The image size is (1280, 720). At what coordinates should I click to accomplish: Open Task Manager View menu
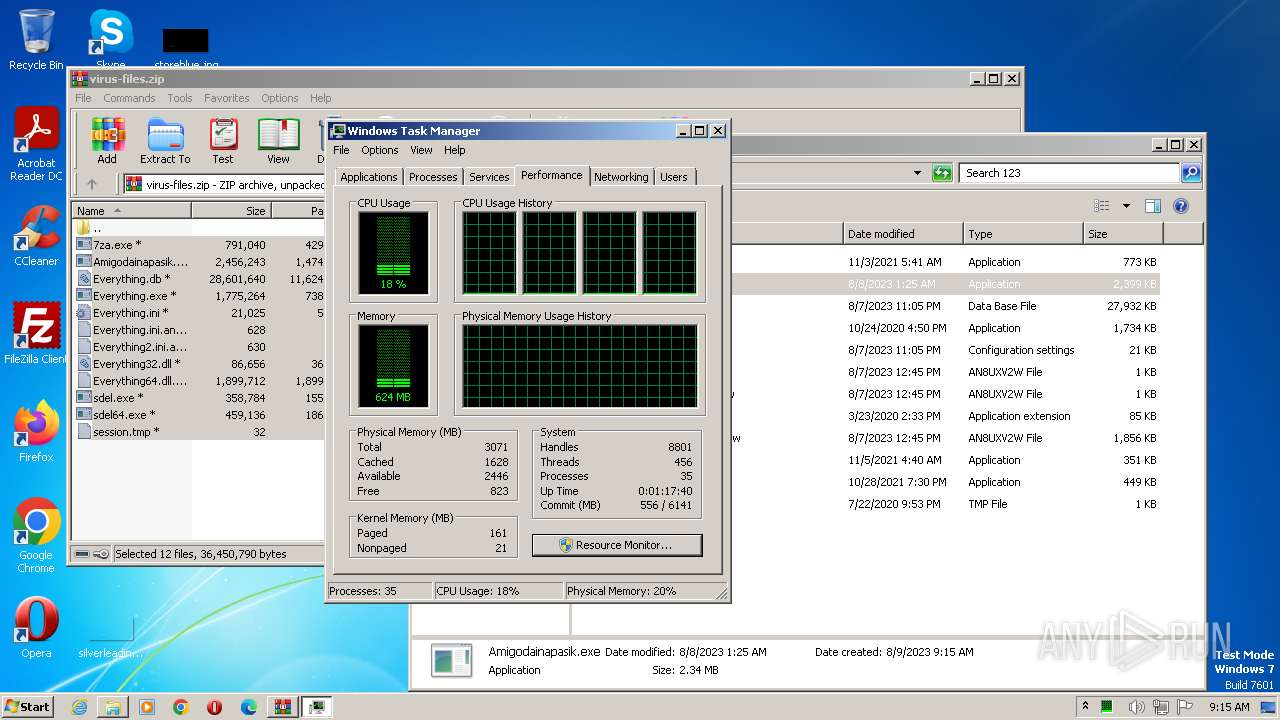[x=422, y=150]
